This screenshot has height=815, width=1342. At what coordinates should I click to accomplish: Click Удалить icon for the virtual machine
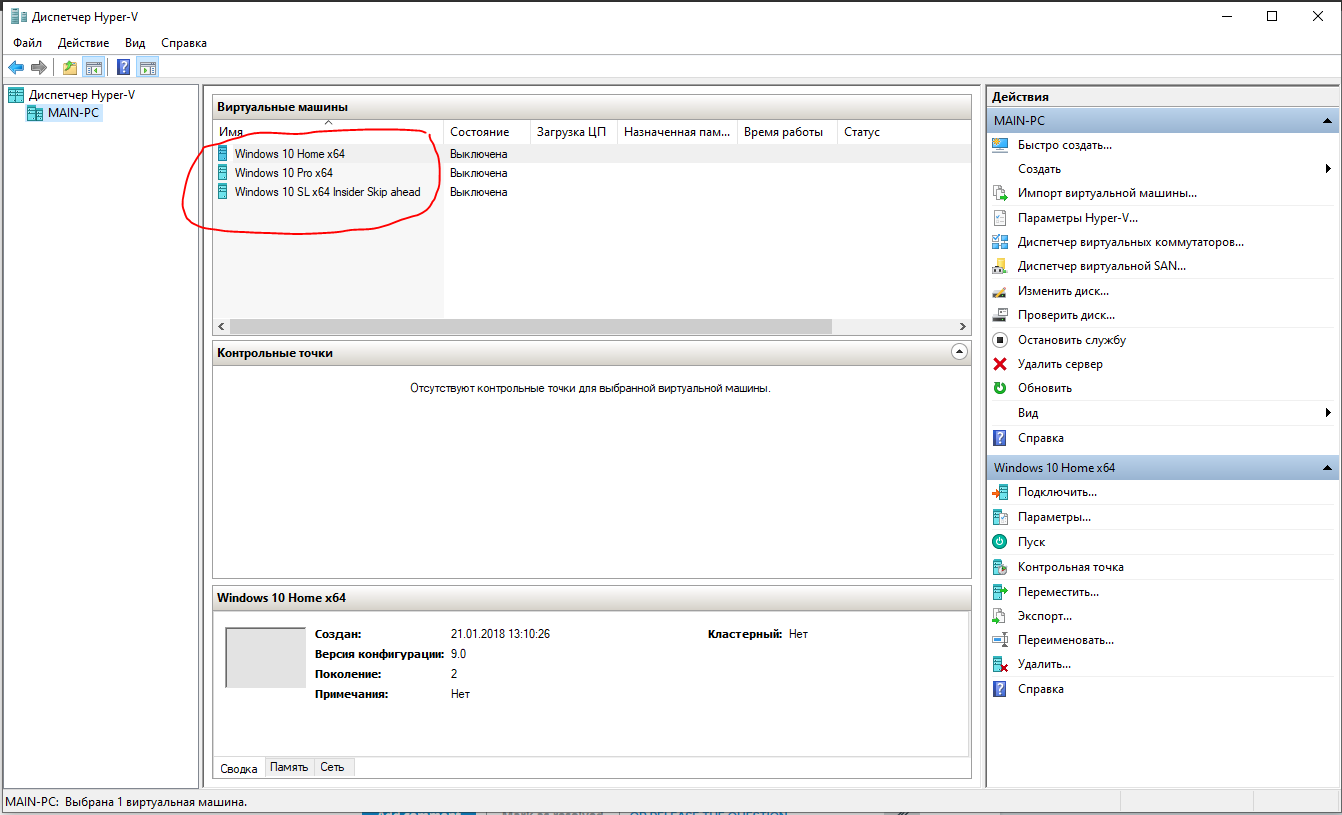point(999,664)
